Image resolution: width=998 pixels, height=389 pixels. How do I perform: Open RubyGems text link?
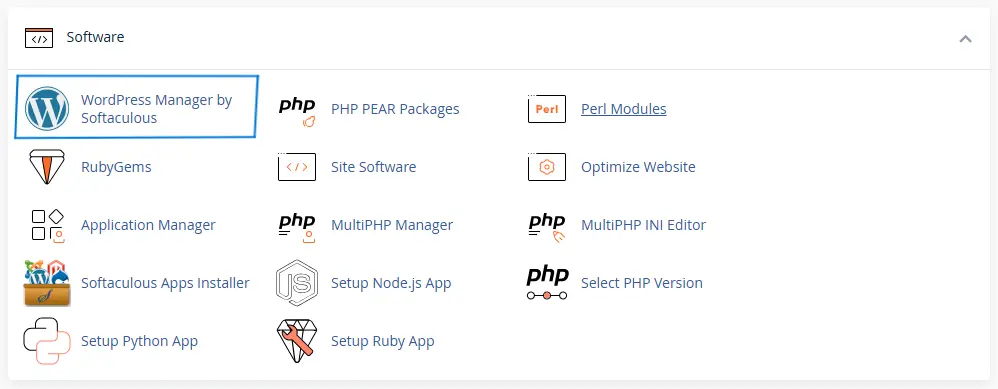coord(116,167)
